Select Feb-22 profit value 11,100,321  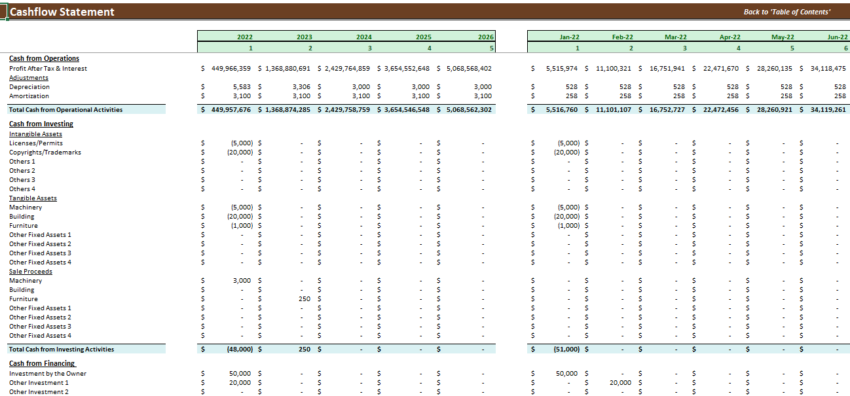click(x=615, y=69)
